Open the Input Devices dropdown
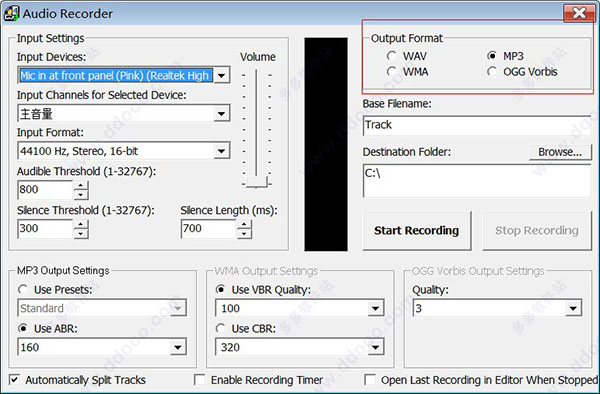Viewport: 600px width, 394px height. [x=221, y=75]
